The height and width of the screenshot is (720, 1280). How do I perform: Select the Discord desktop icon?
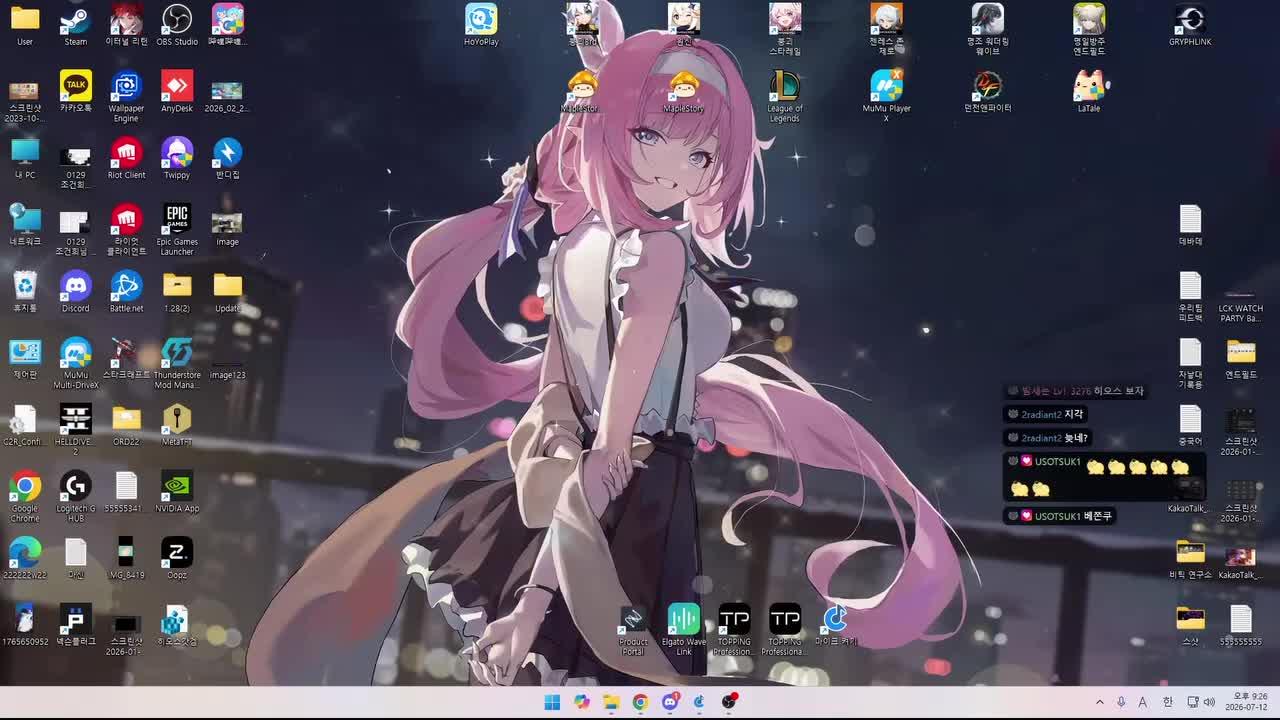click(x=75, y=292)
